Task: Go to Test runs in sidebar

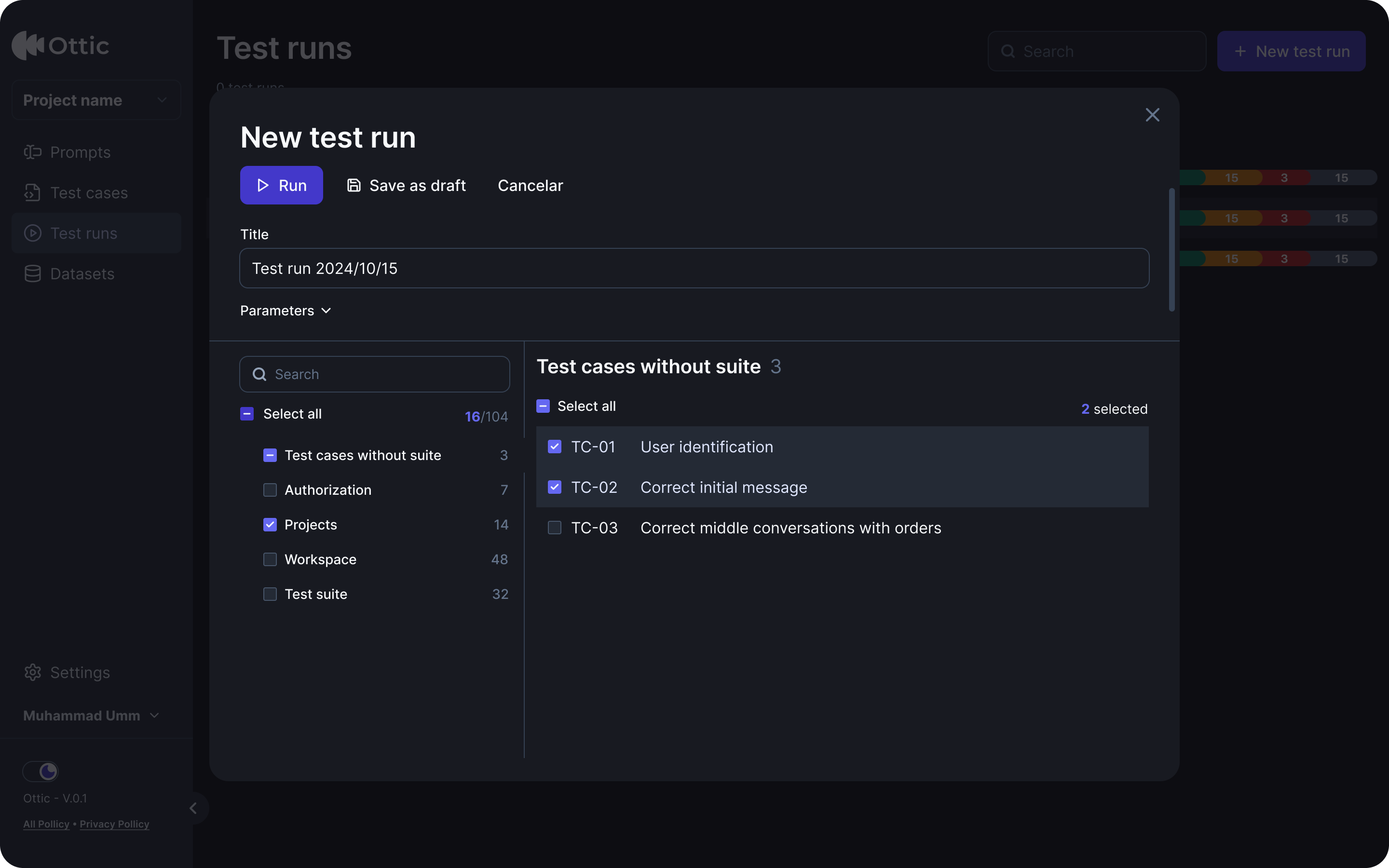Action: point(84,233)
